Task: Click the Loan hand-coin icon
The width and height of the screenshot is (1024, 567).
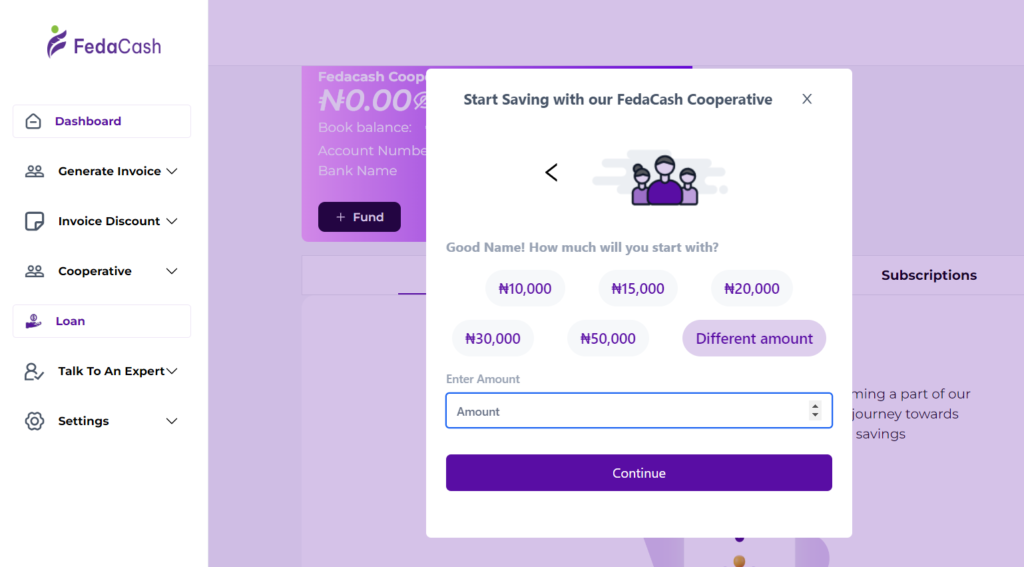Action: 34,321
